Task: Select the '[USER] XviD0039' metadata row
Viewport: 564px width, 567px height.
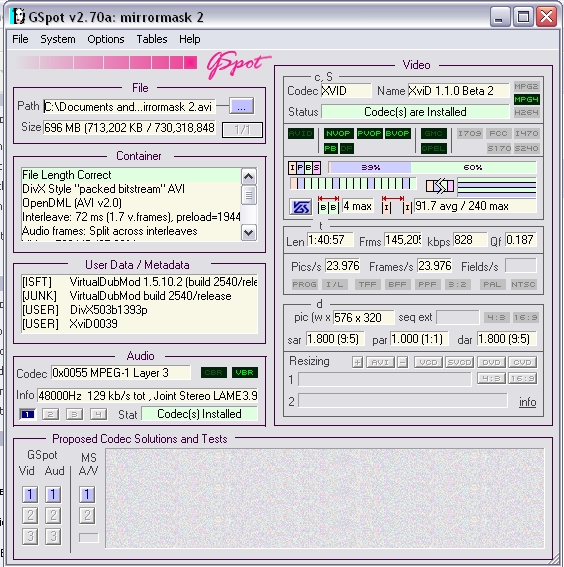Action: click(139, 324)
